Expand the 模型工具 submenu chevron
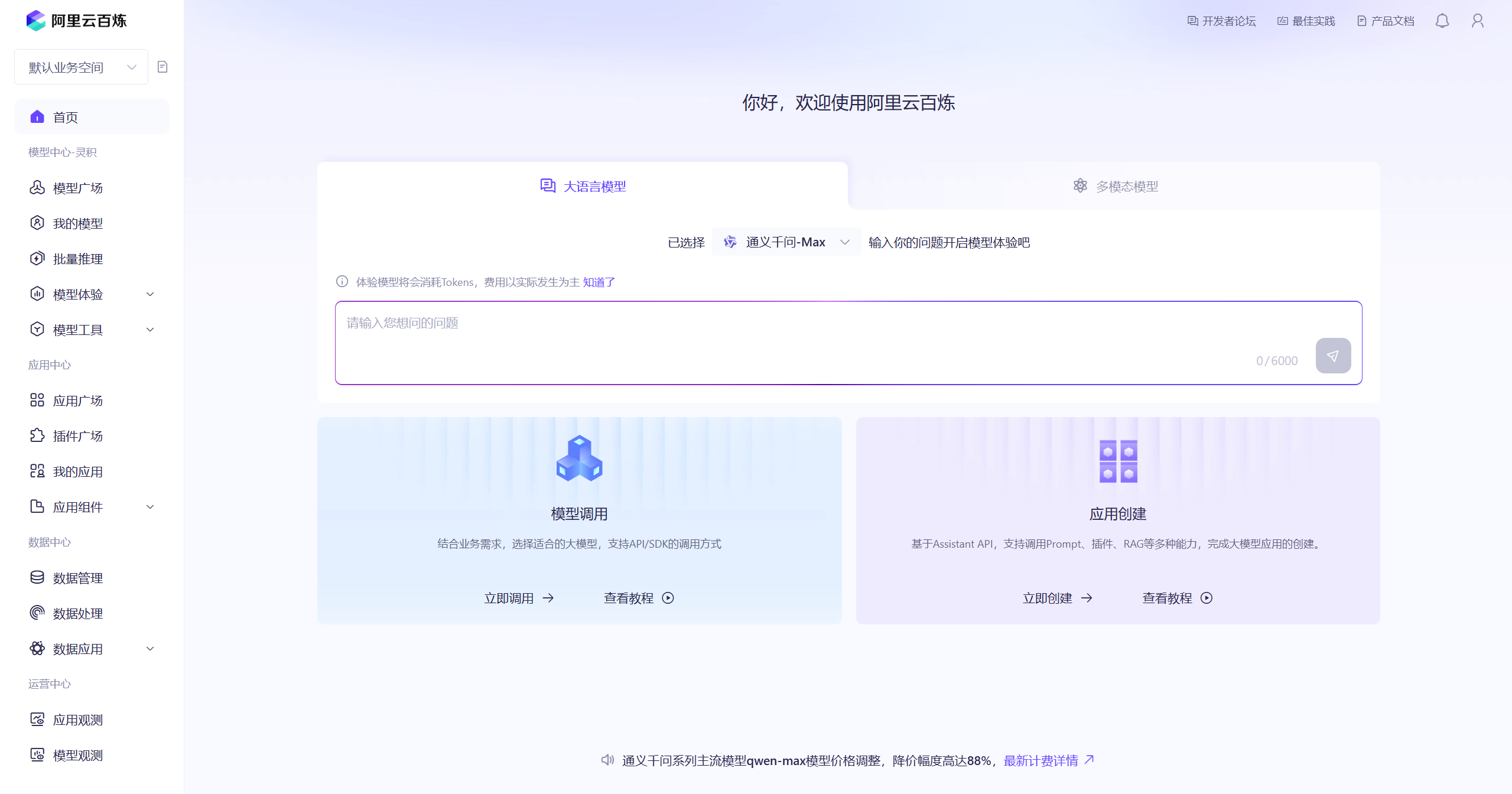 [x=150, y=330]
